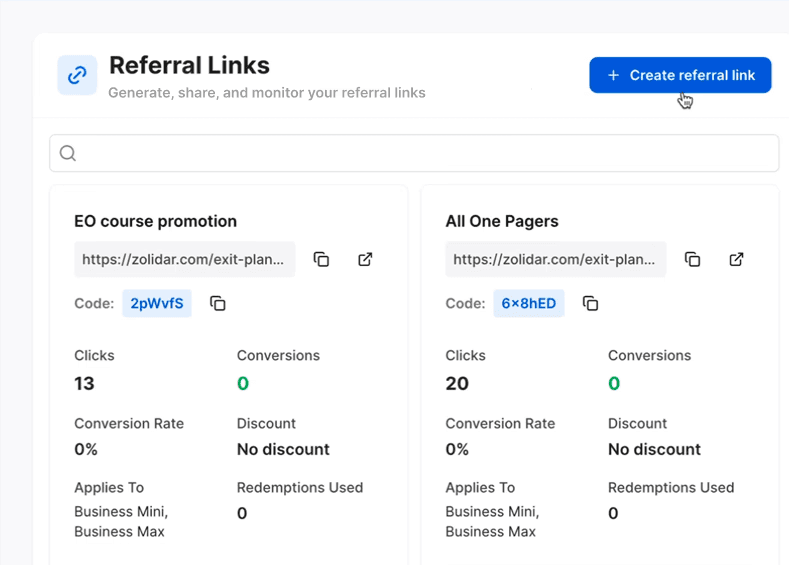Screen dimensions: 789x565
Task: Click the 13 clicks count value
Action: 84,383
